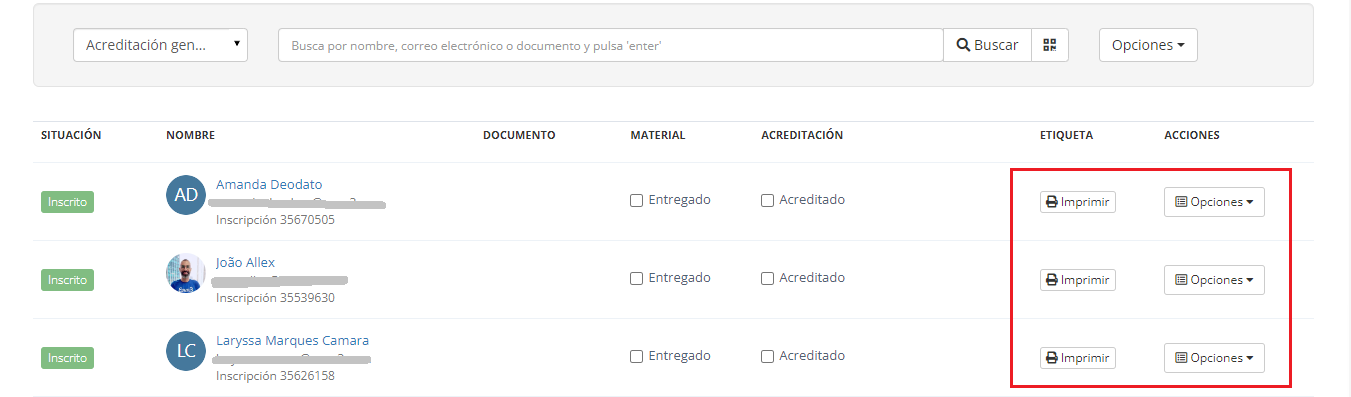Print the label for Amanda Deodato
Image resolution: width=1351 pixels, height=397 pixels.
pyautogui.click(x=1077, y=202)
